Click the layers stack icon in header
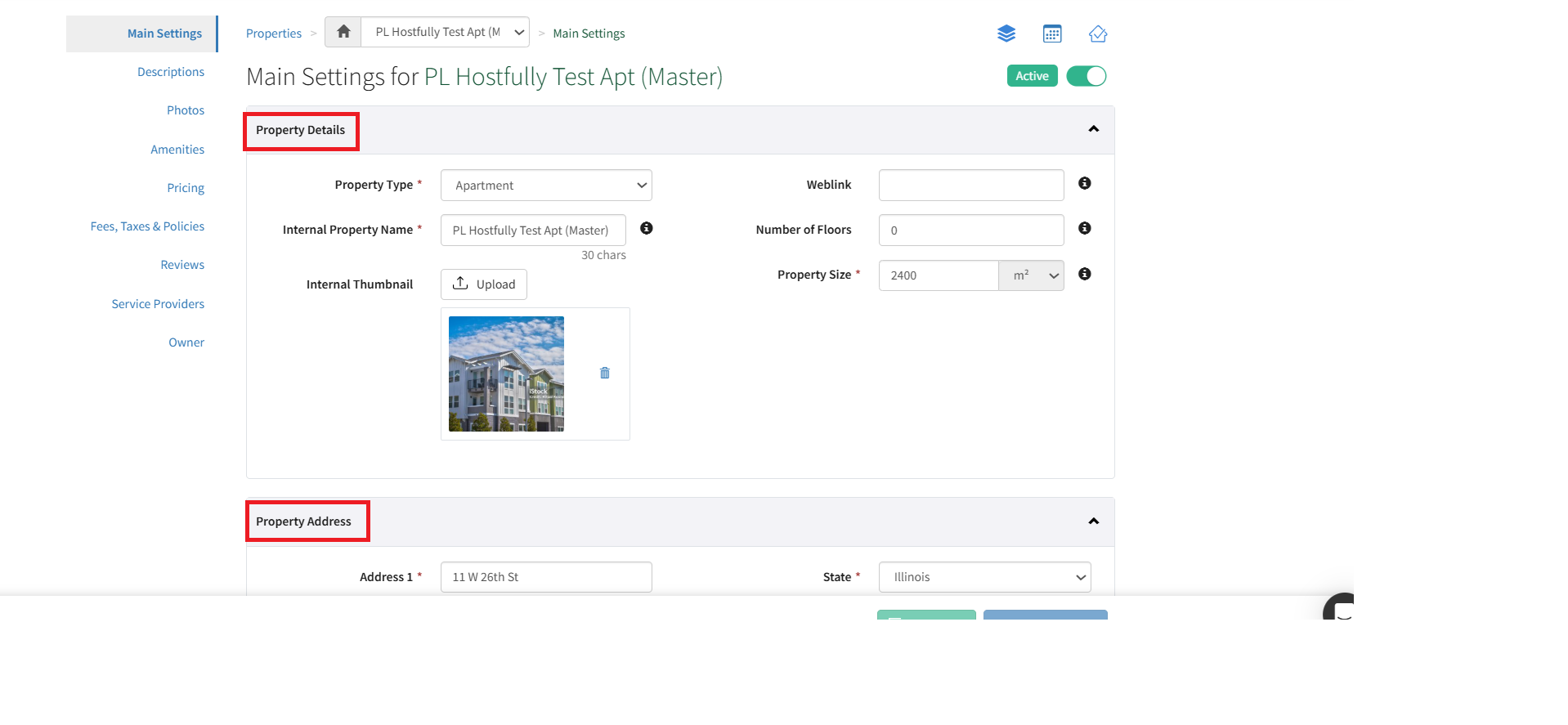Viewport: 1568px width, 725px height. [x=1006, y=34]
